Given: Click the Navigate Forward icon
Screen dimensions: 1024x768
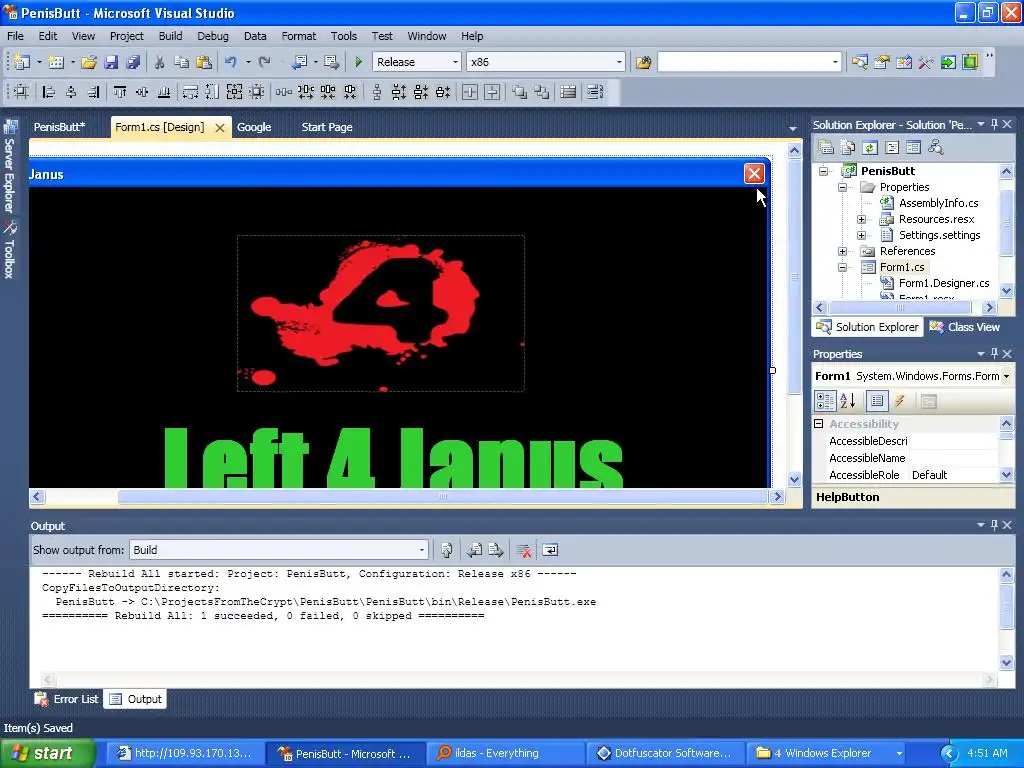Looking at the screenshot, I should coord(332,62).
